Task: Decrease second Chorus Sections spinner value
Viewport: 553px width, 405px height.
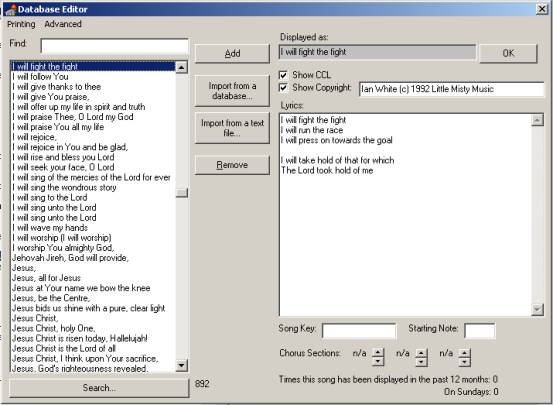Action: [421, 361]
